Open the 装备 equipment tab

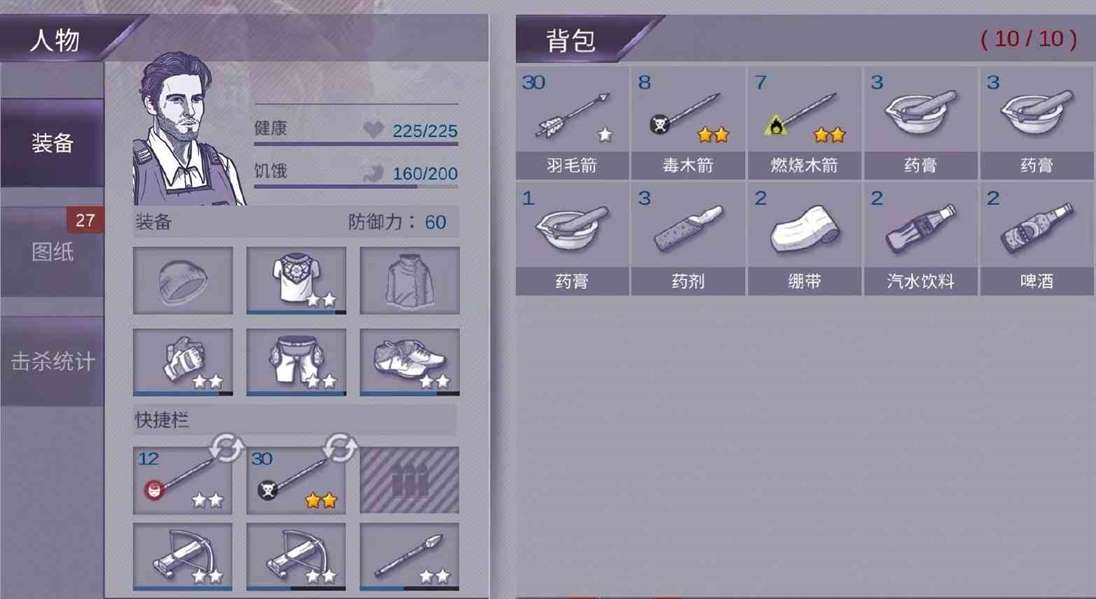tap(52, 143)
